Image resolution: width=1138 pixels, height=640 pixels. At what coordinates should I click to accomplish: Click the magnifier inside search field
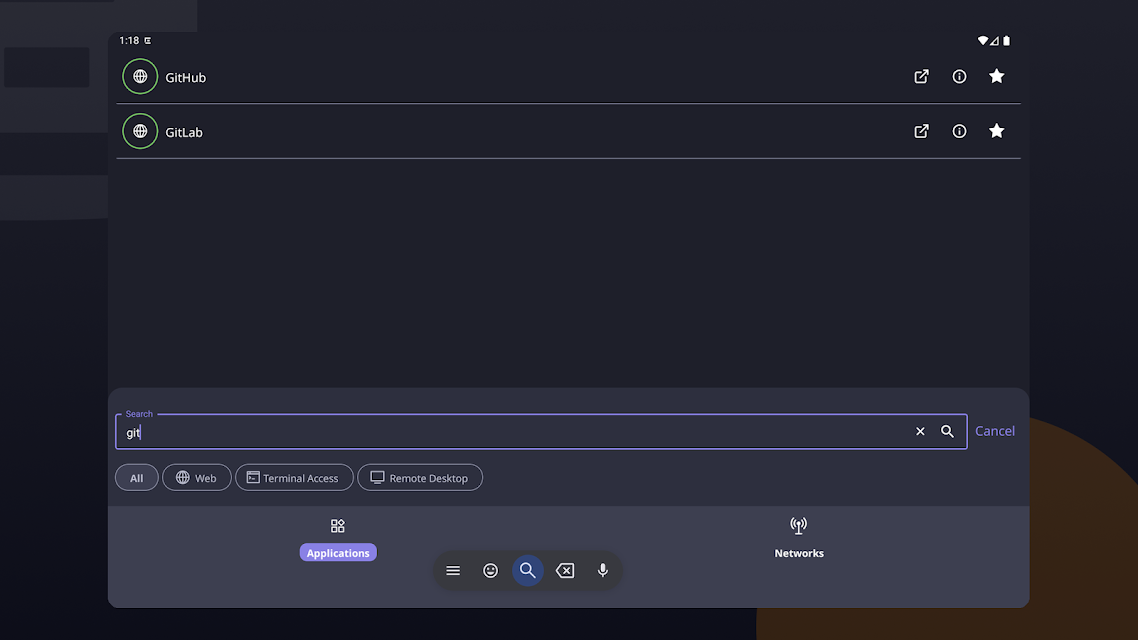point(947,431)
